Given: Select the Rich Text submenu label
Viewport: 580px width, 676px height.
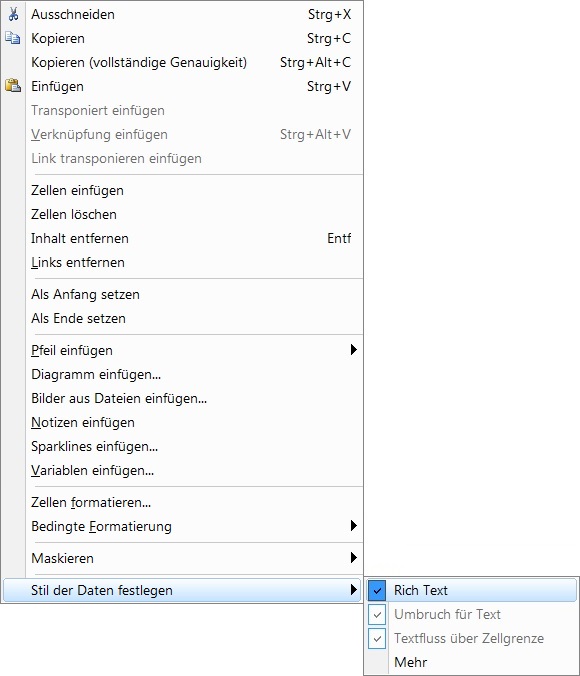Looking at the screenshot, I should 421,590.
